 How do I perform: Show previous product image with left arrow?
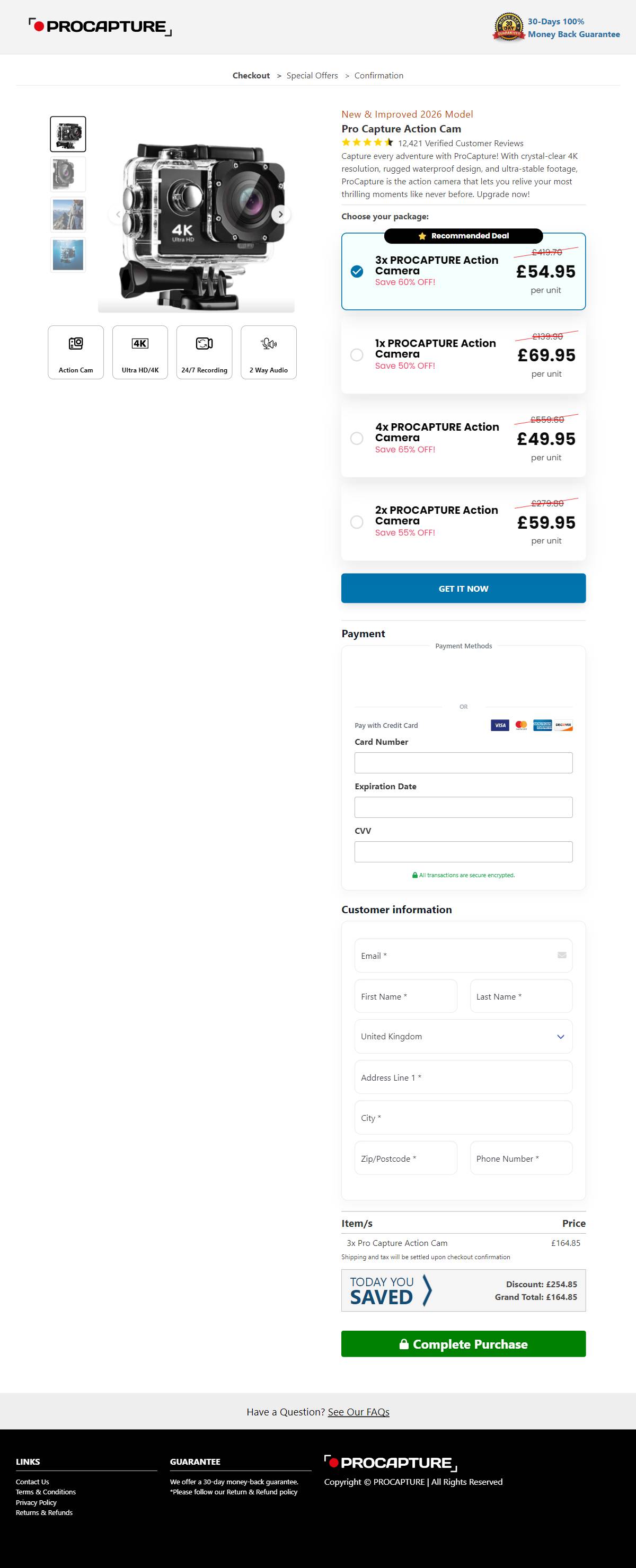point(118,214)
